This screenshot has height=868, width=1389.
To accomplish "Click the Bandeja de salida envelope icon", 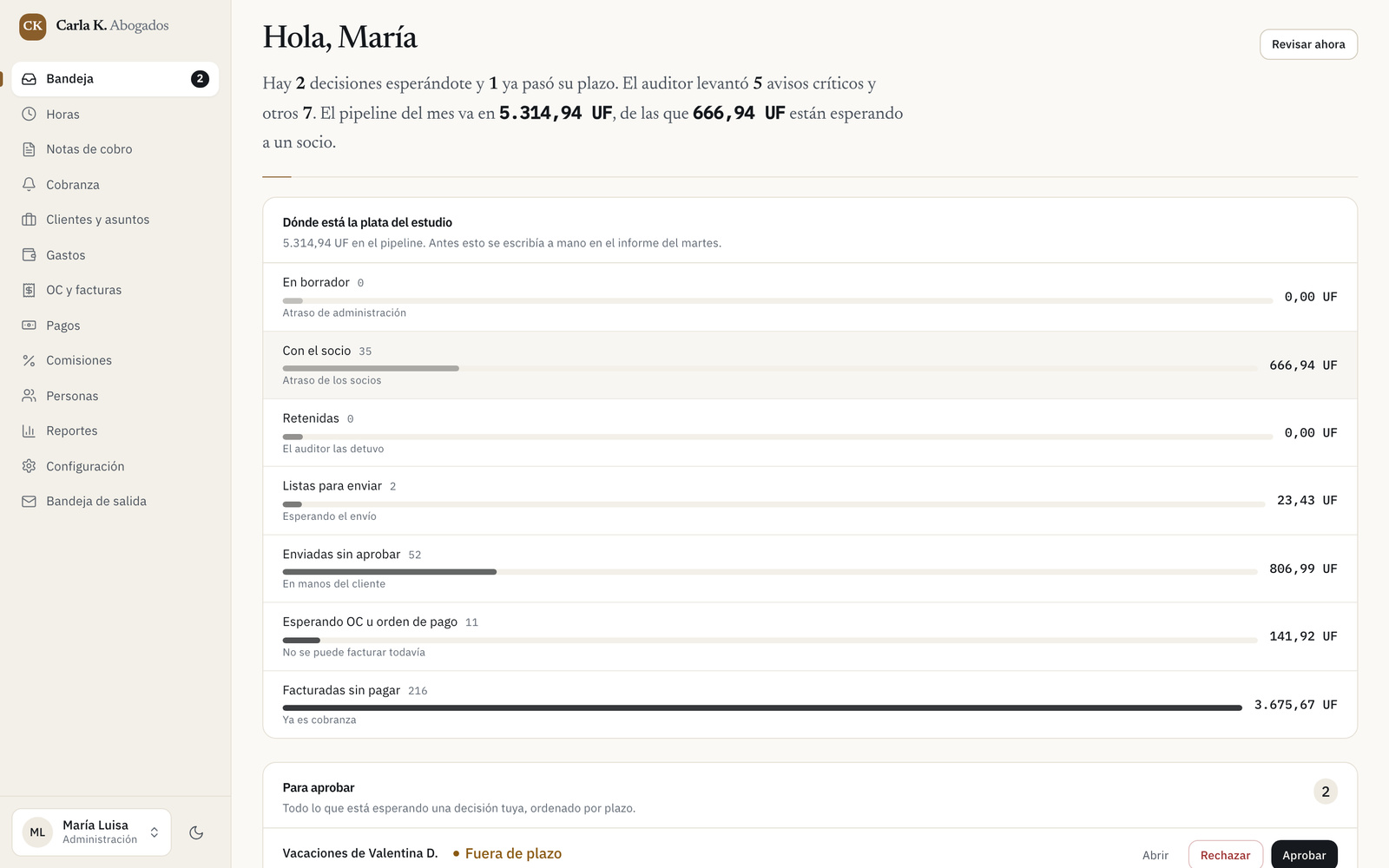I will point(29,501).
